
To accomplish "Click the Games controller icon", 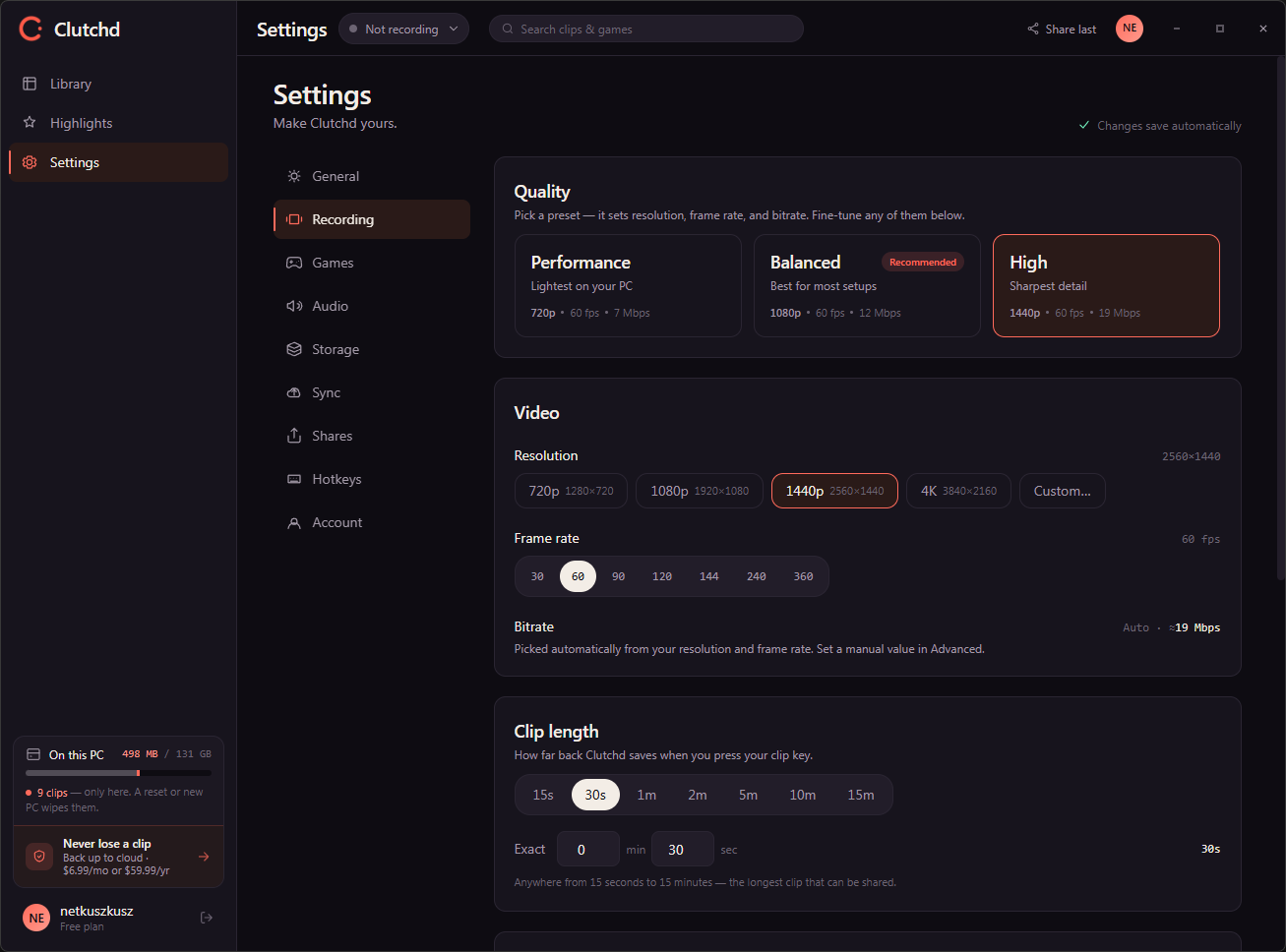I will click(x=294, y=263).
